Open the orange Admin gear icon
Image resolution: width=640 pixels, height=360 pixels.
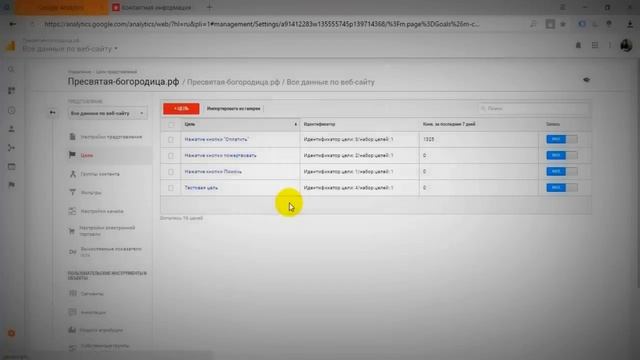pyautogui.click(x=11, y=333)
